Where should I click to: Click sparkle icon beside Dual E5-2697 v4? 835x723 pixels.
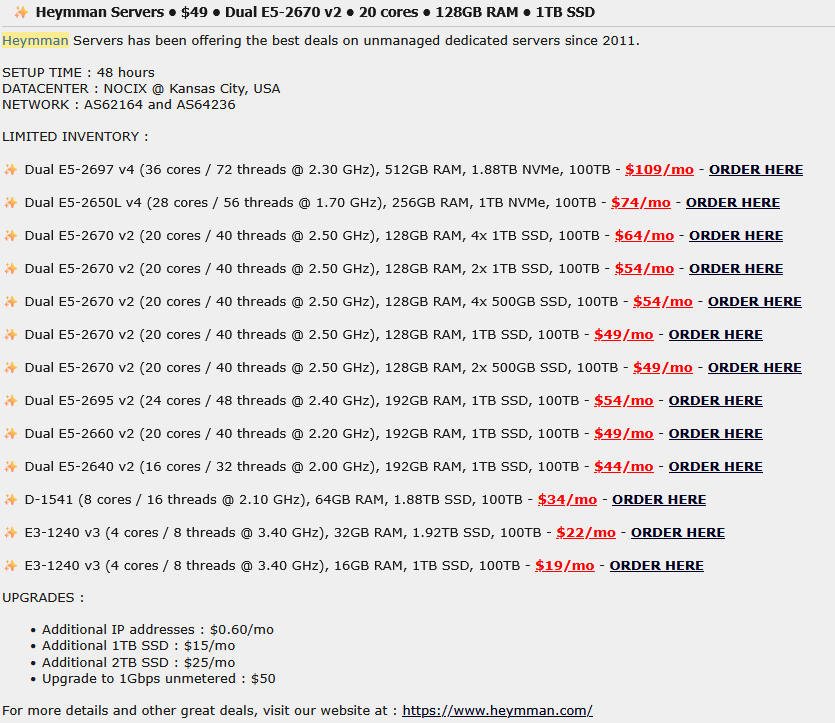pos(11,170)
